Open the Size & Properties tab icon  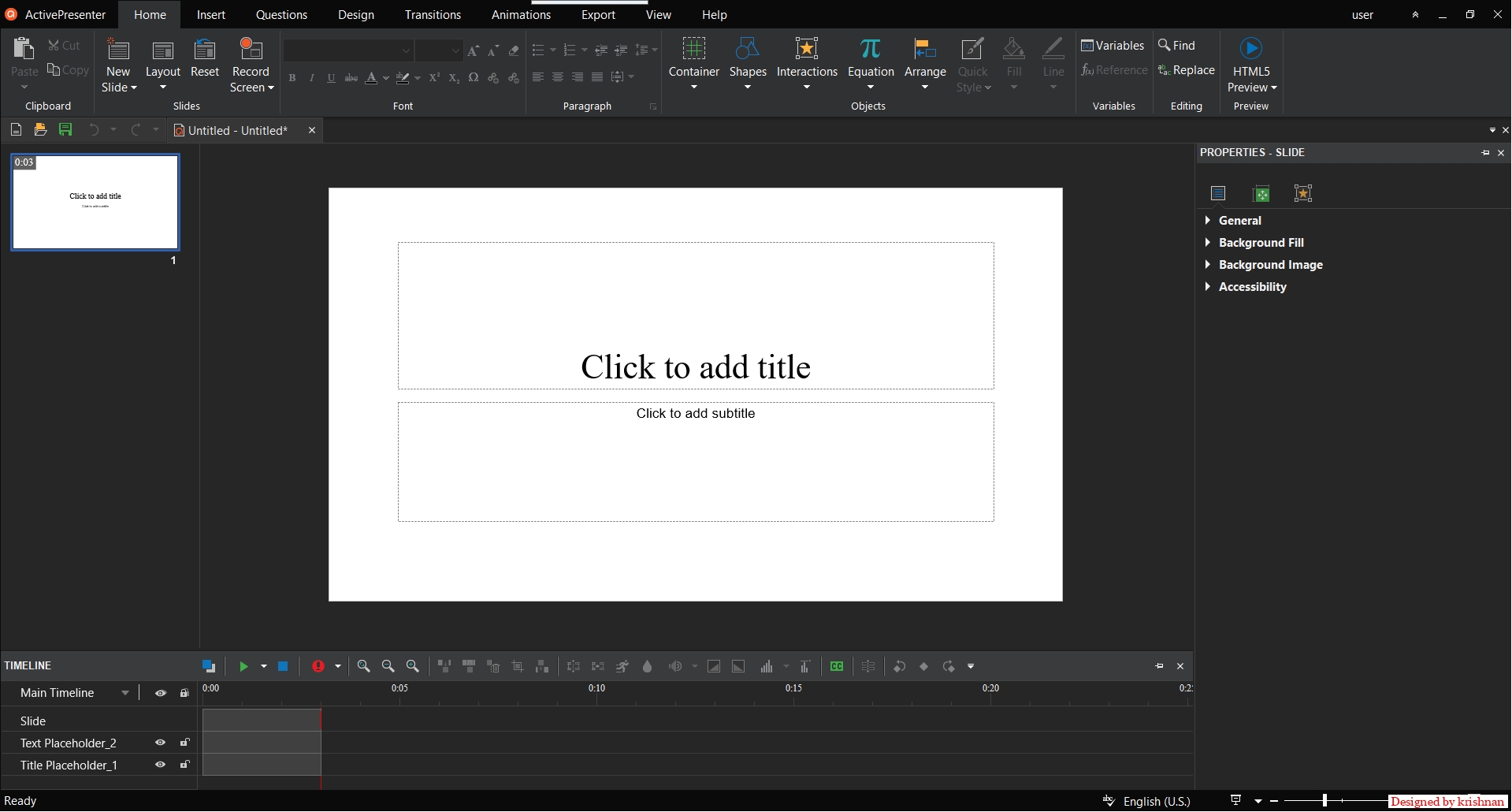(x=1261, y=193)
